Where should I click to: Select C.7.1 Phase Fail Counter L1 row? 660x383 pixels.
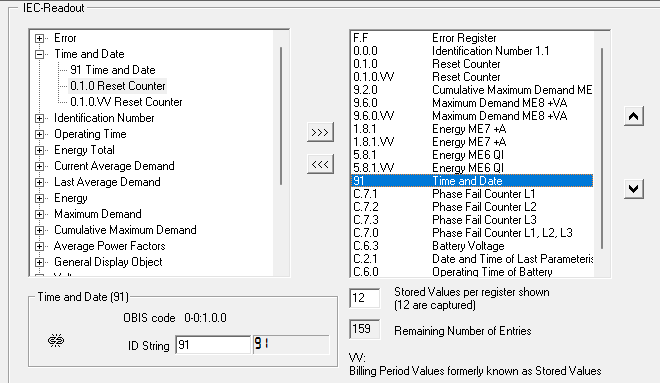coord(471,194)
